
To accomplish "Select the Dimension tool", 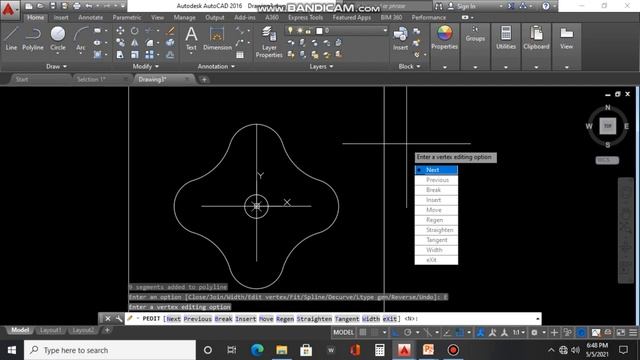I will [x=217, y=39].
